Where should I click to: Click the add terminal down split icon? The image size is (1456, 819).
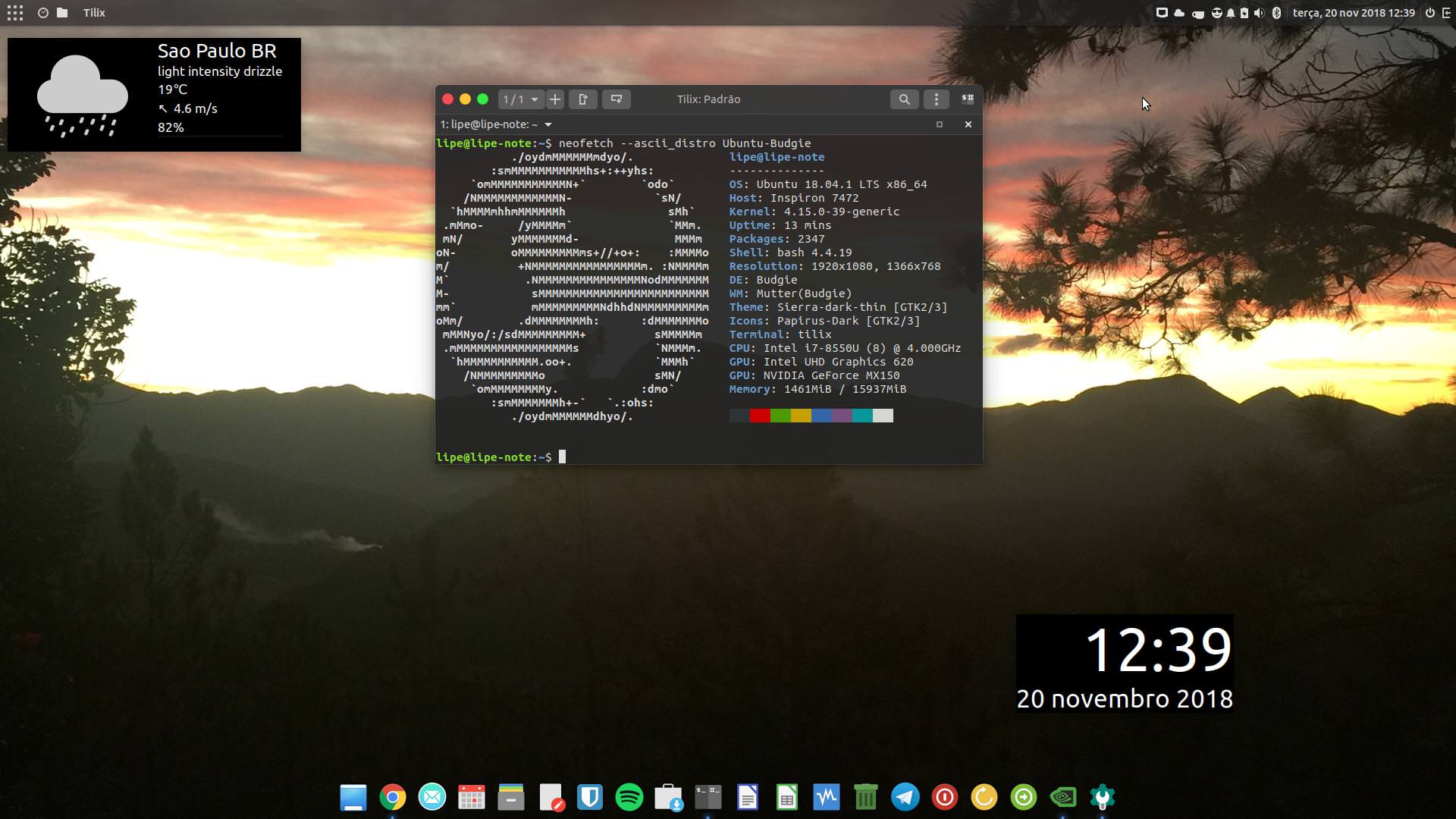(616, 99)
